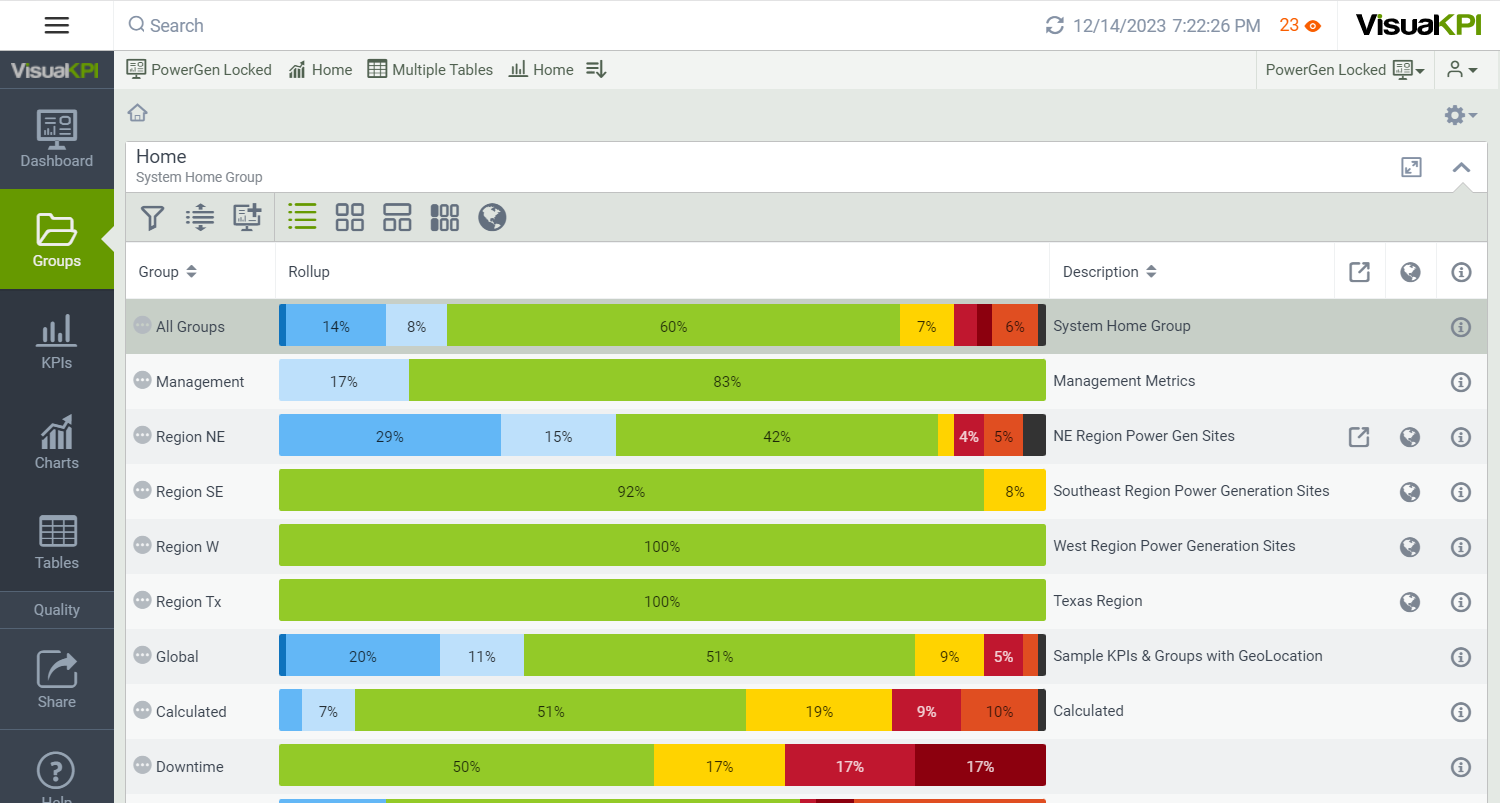Open the Region W group link
Image resolution: width=1500 pixels, height=803 pixels.
tap(187, 547)
